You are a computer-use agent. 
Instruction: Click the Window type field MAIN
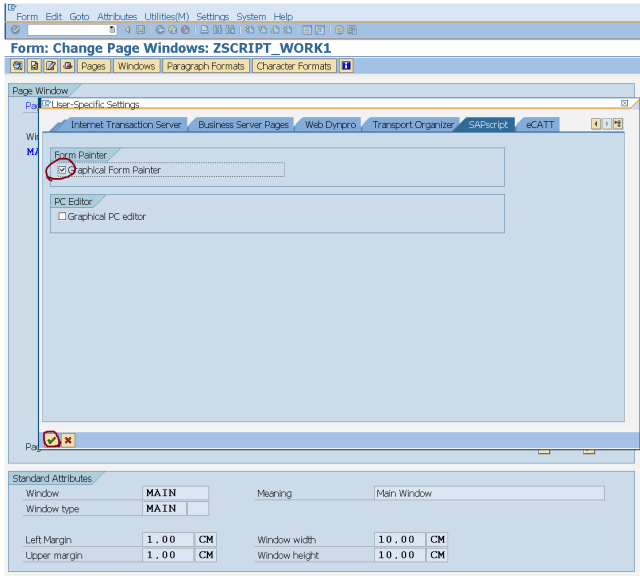(x=164, y=509)
